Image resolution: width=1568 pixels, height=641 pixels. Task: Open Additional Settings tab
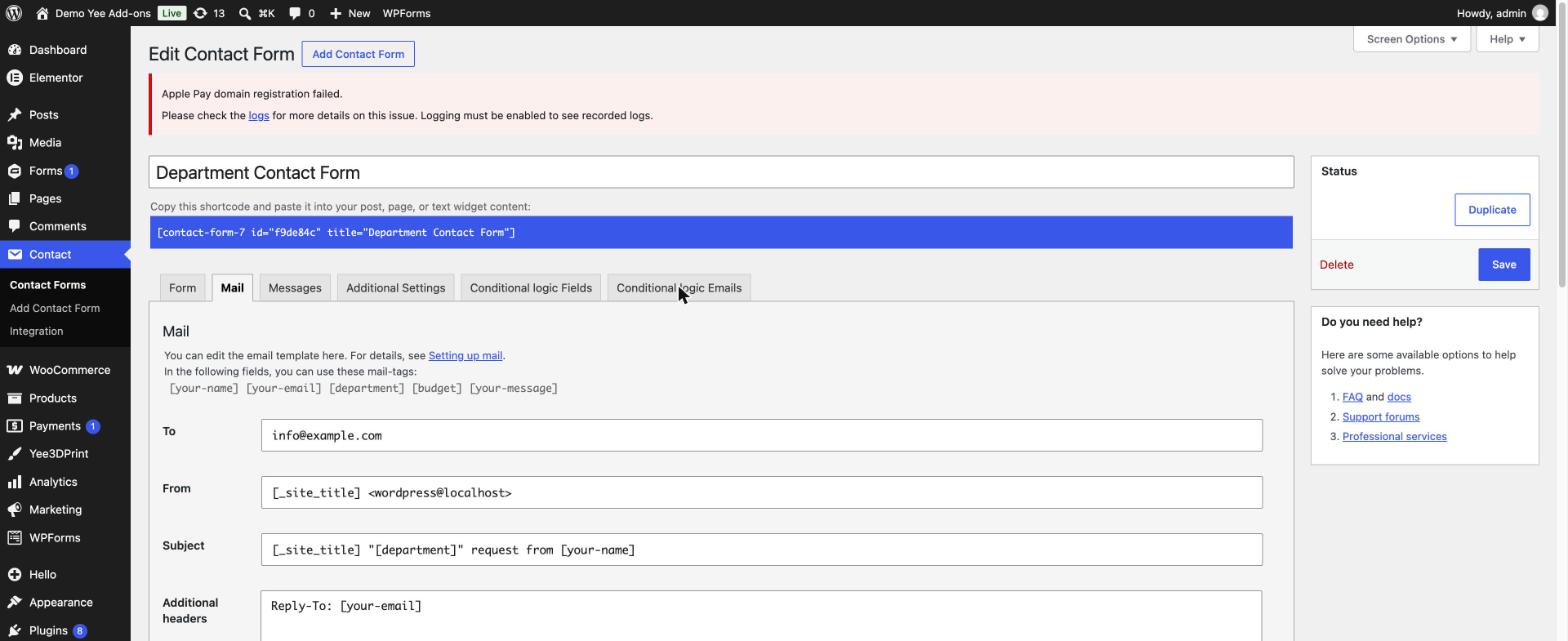pyautogui.click(x=396, y=288)
